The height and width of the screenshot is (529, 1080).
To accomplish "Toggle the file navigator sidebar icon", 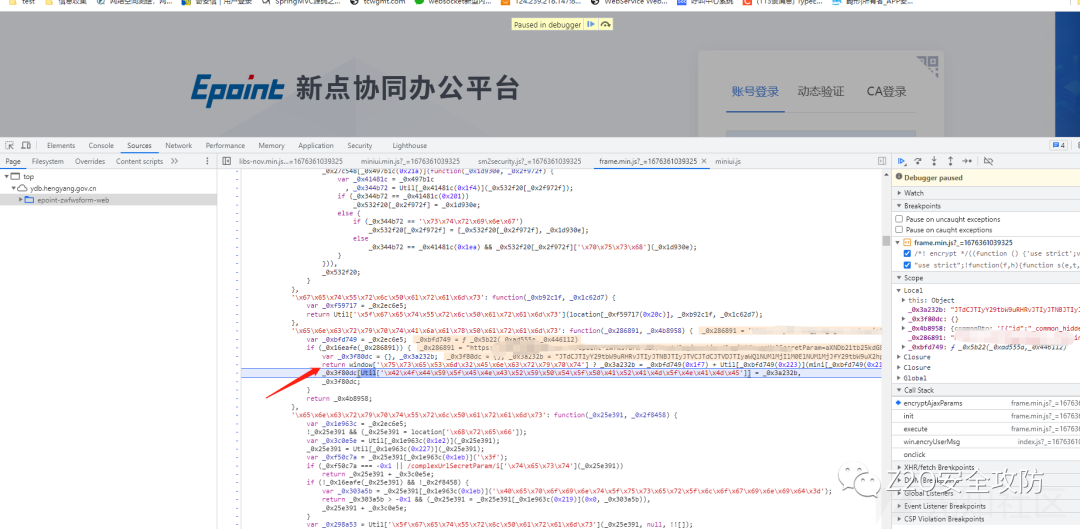I will (x=226, y=161).
